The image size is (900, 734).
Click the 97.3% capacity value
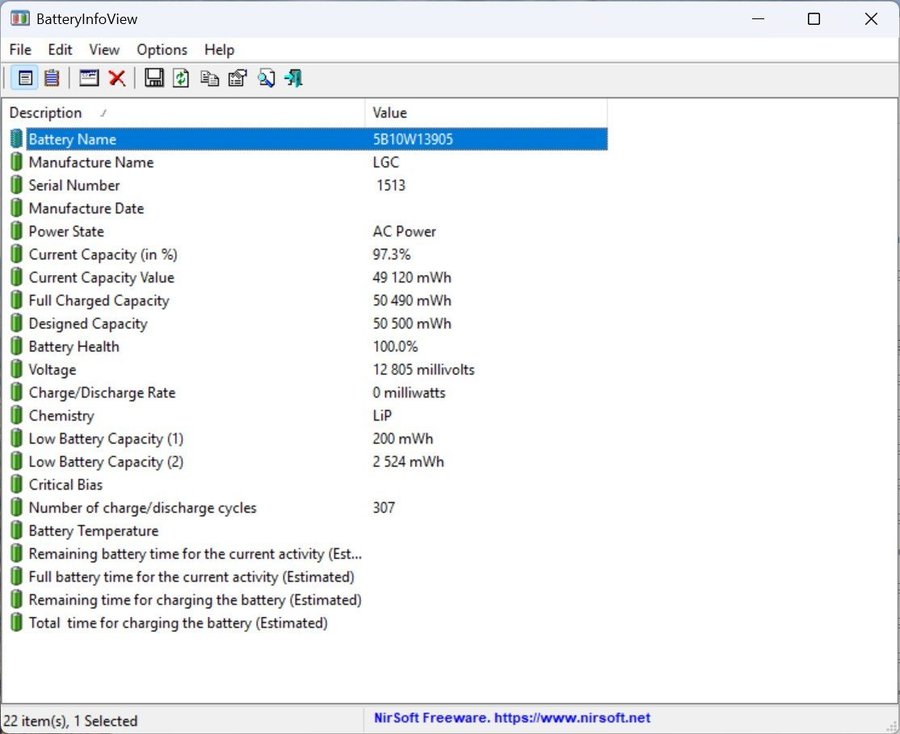coord(391,254)
